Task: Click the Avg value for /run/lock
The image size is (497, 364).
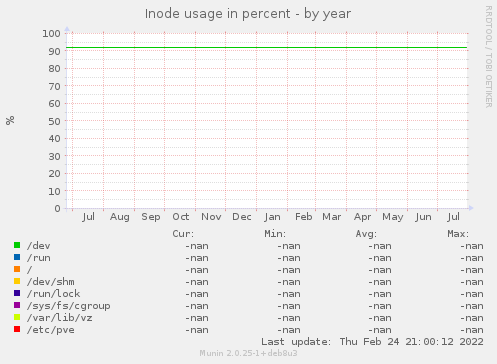Action: 380,294
